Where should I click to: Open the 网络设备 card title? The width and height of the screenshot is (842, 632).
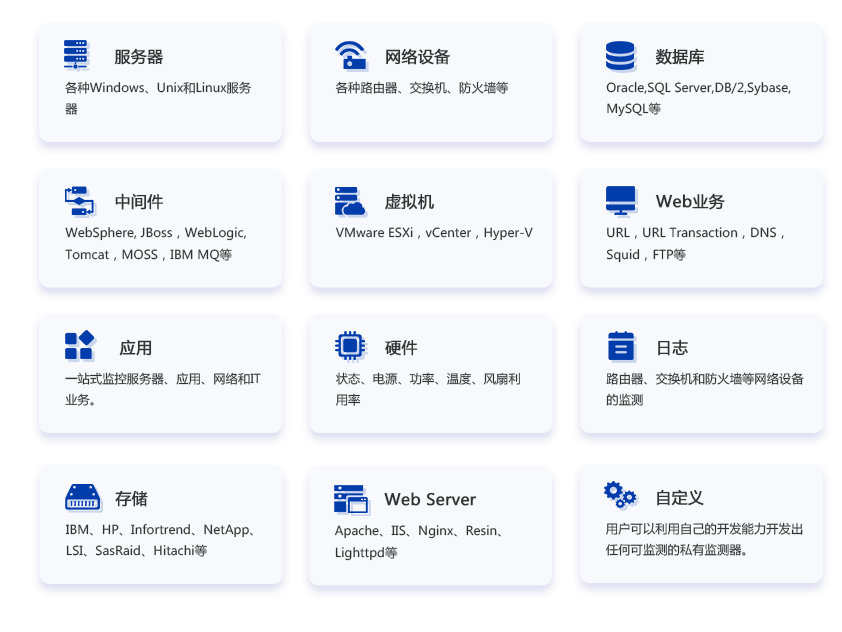click(417, 57)
